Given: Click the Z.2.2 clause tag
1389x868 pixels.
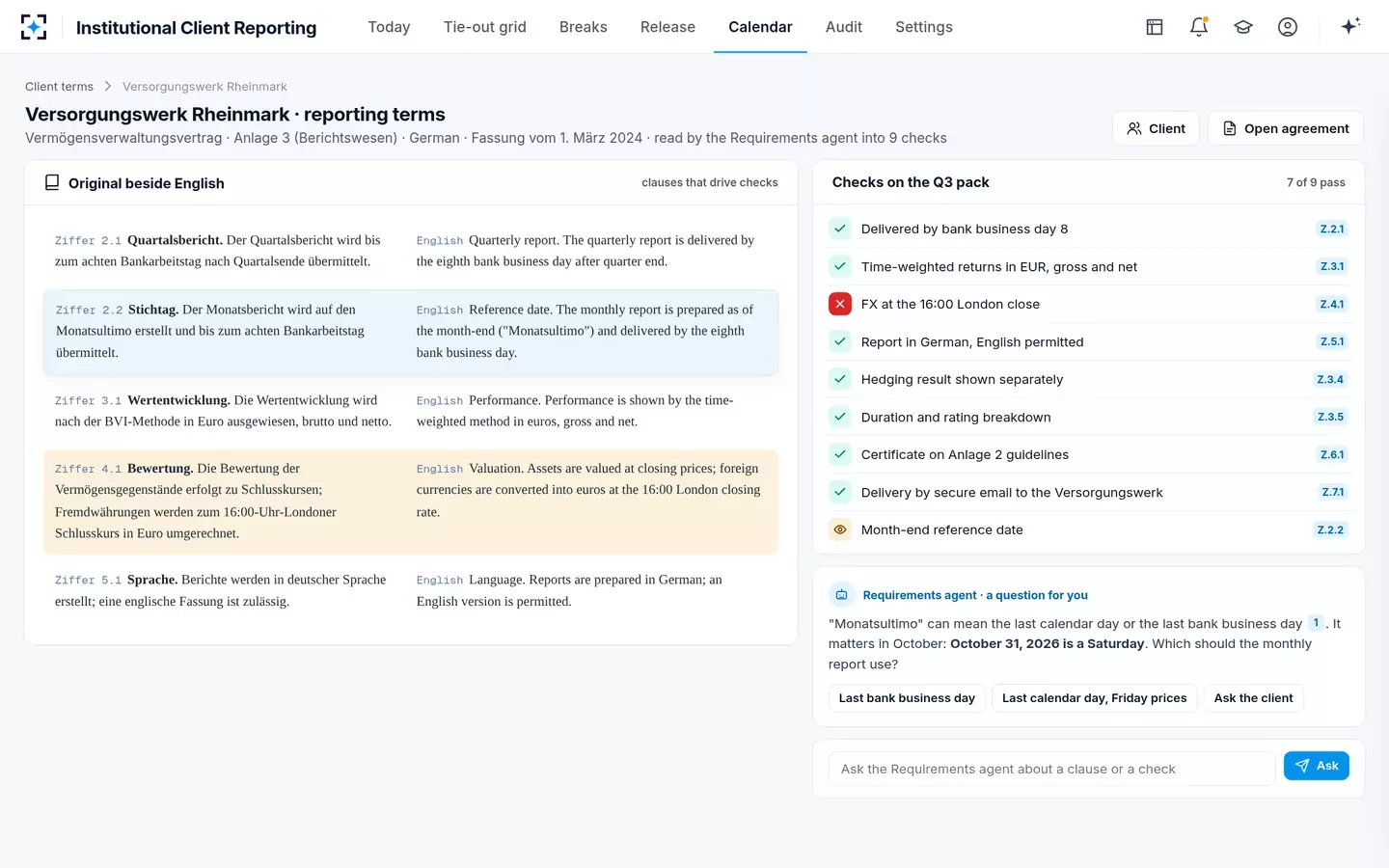Looking at the screenshot, I should point(1330,529).
